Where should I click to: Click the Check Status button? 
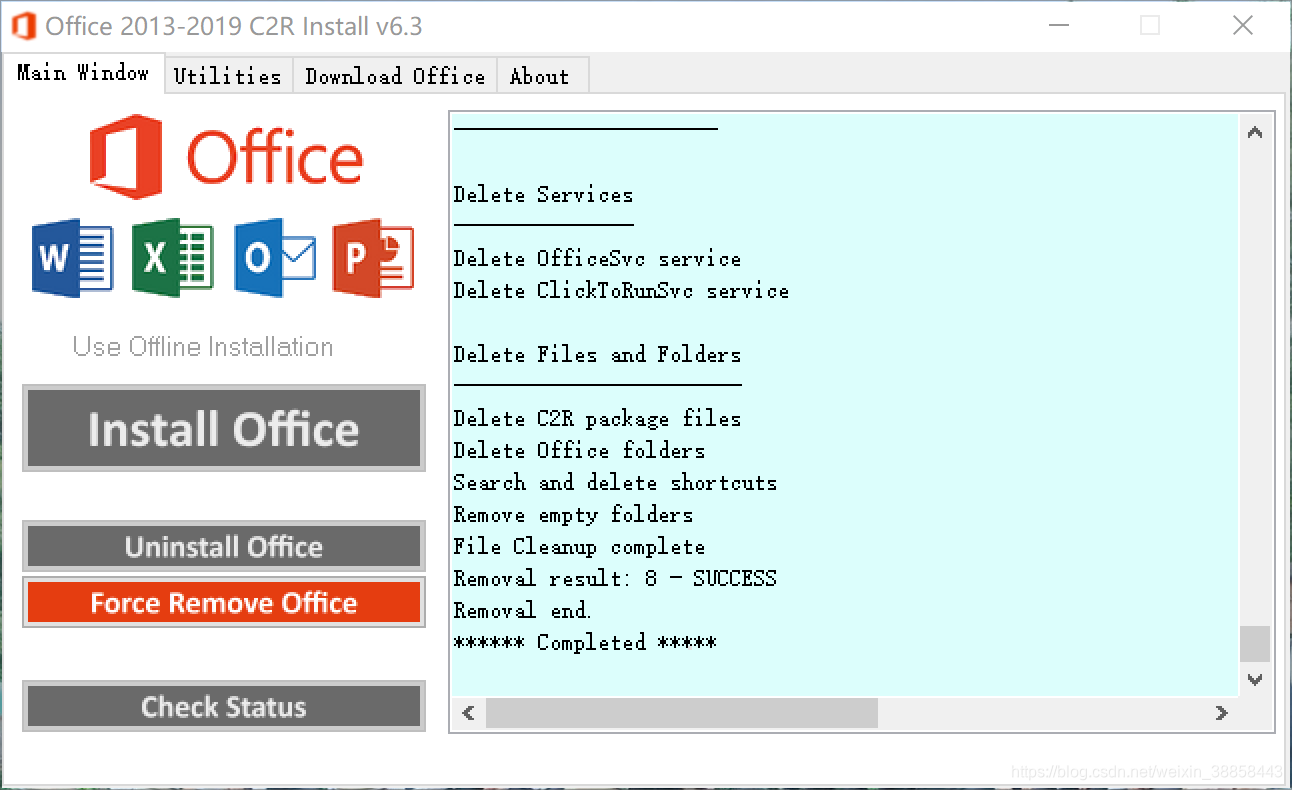[224, 707]
